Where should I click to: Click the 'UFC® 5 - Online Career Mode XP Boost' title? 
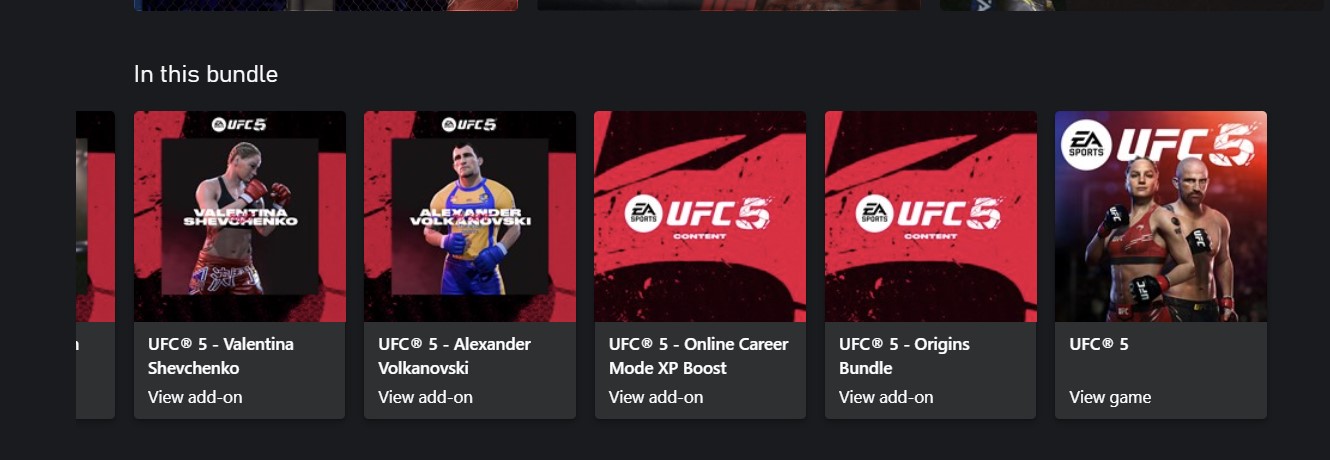tap(698, 356)
